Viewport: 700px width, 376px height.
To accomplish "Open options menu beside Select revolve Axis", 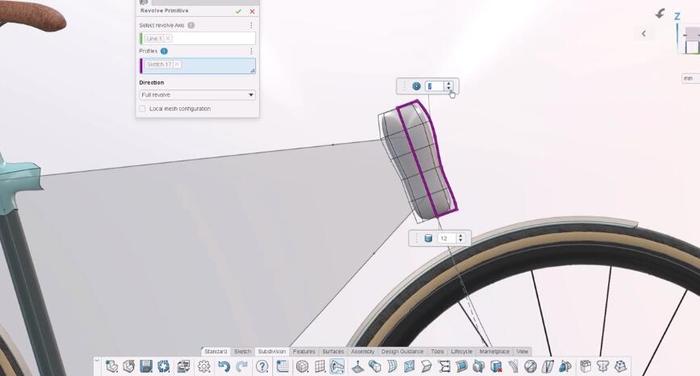I will (251, 25).
